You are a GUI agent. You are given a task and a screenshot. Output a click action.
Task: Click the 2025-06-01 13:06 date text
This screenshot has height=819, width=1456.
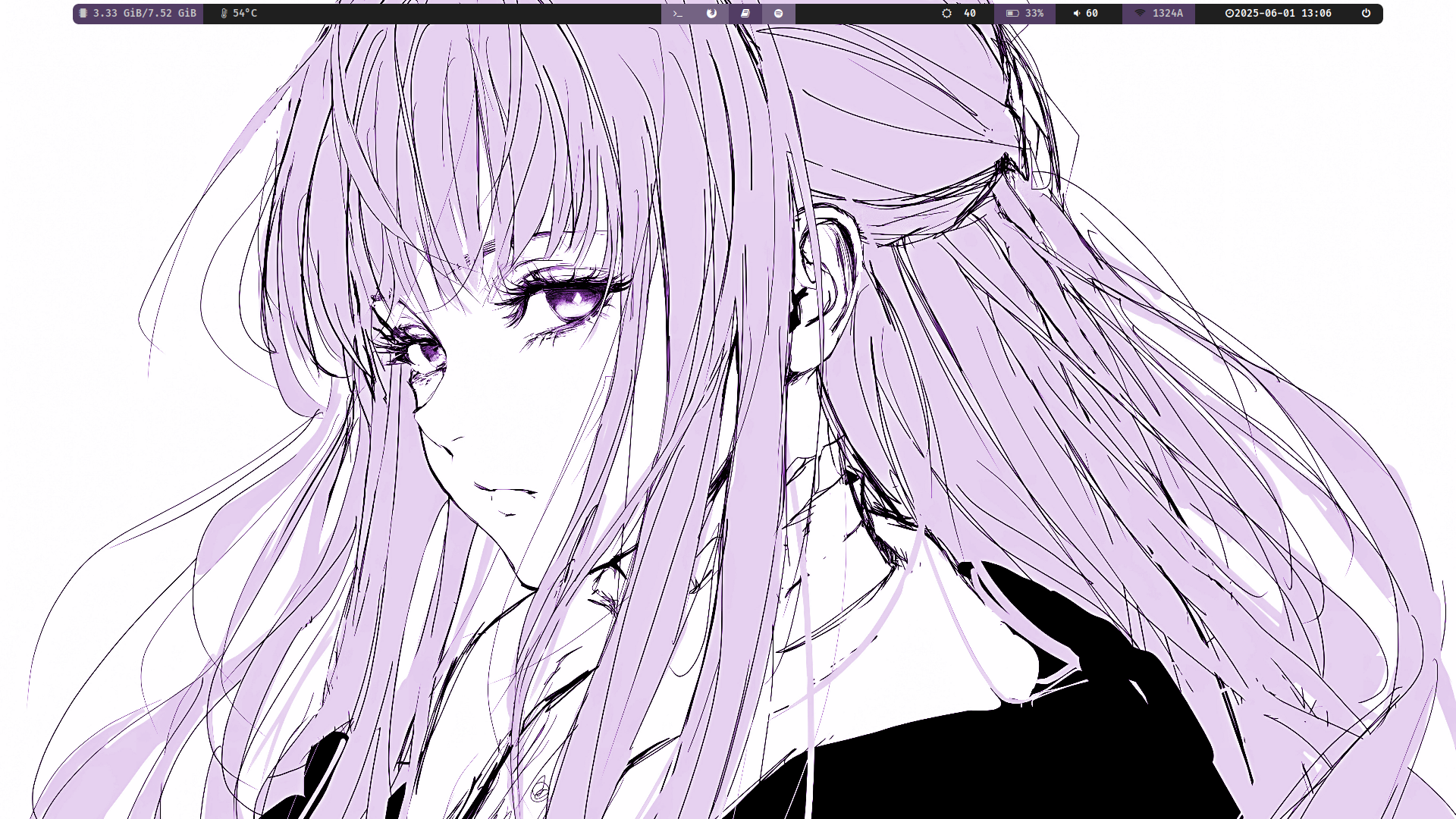(x=1283, y=14)
